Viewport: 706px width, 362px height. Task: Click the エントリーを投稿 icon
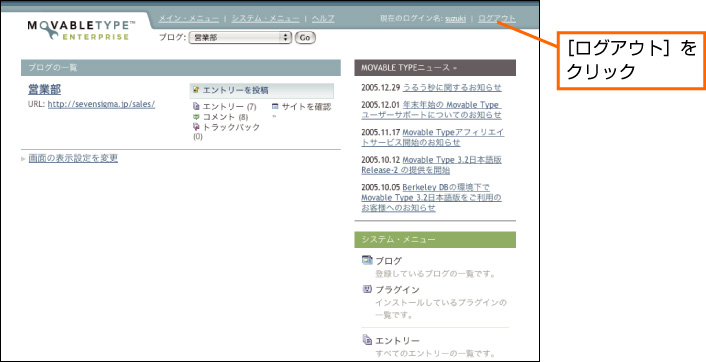point(196,90)
